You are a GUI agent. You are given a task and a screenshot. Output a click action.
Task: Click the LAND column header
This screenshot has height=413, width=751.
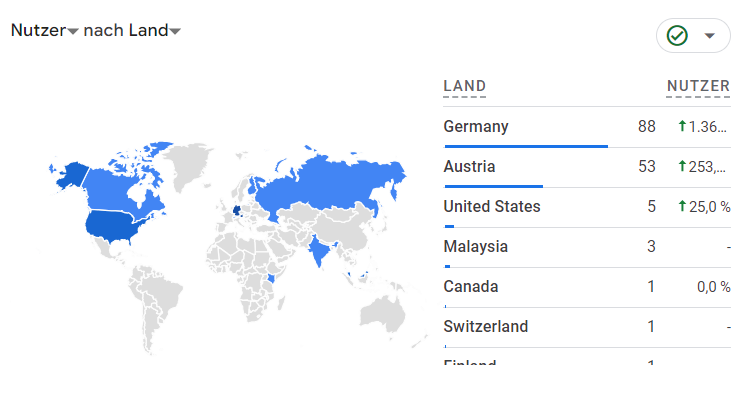pos(465,86)
